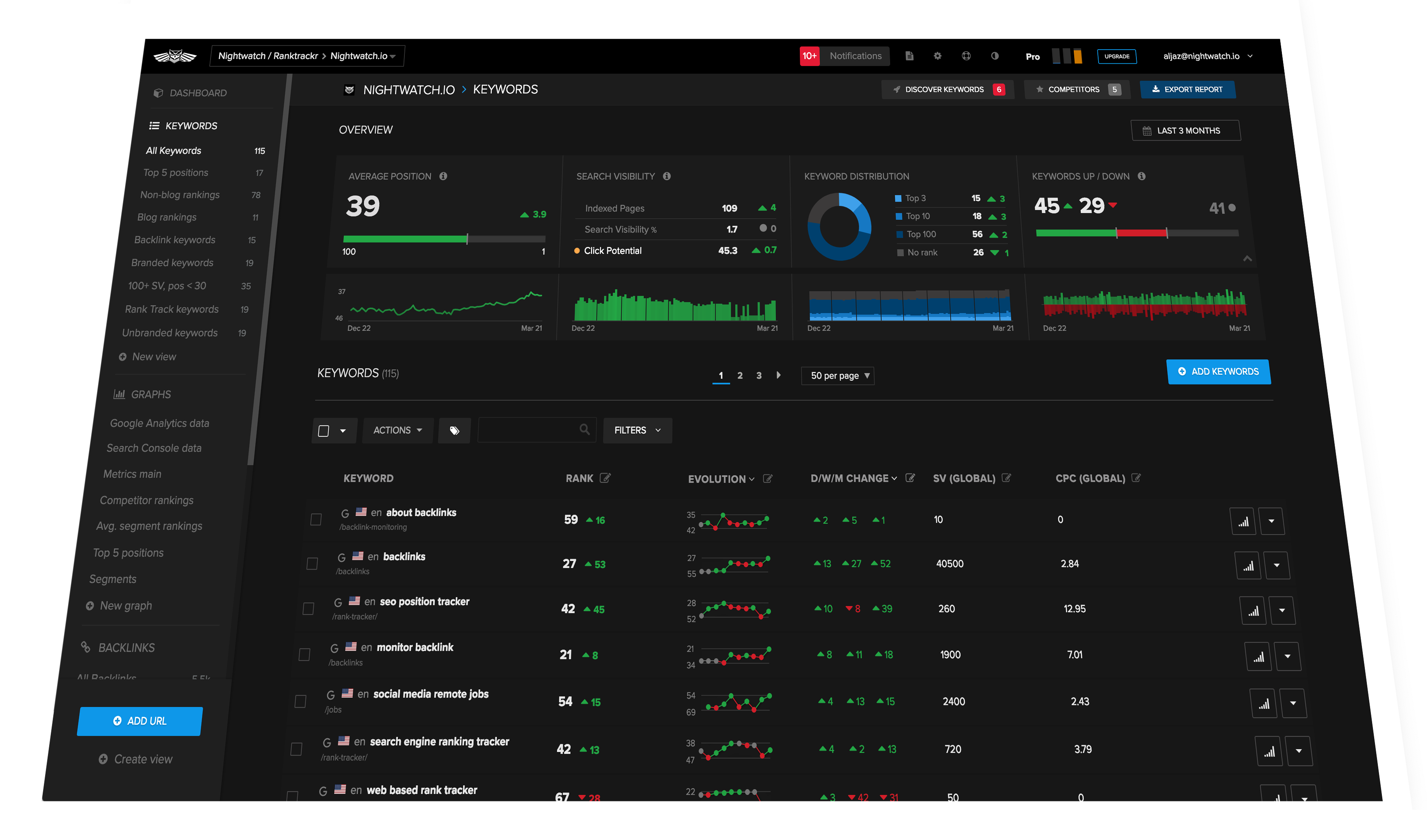Open the ACTIONS dropdown menu
Image resolution: width=1427 pixels, height=840 pixels.
coord(397,431)
